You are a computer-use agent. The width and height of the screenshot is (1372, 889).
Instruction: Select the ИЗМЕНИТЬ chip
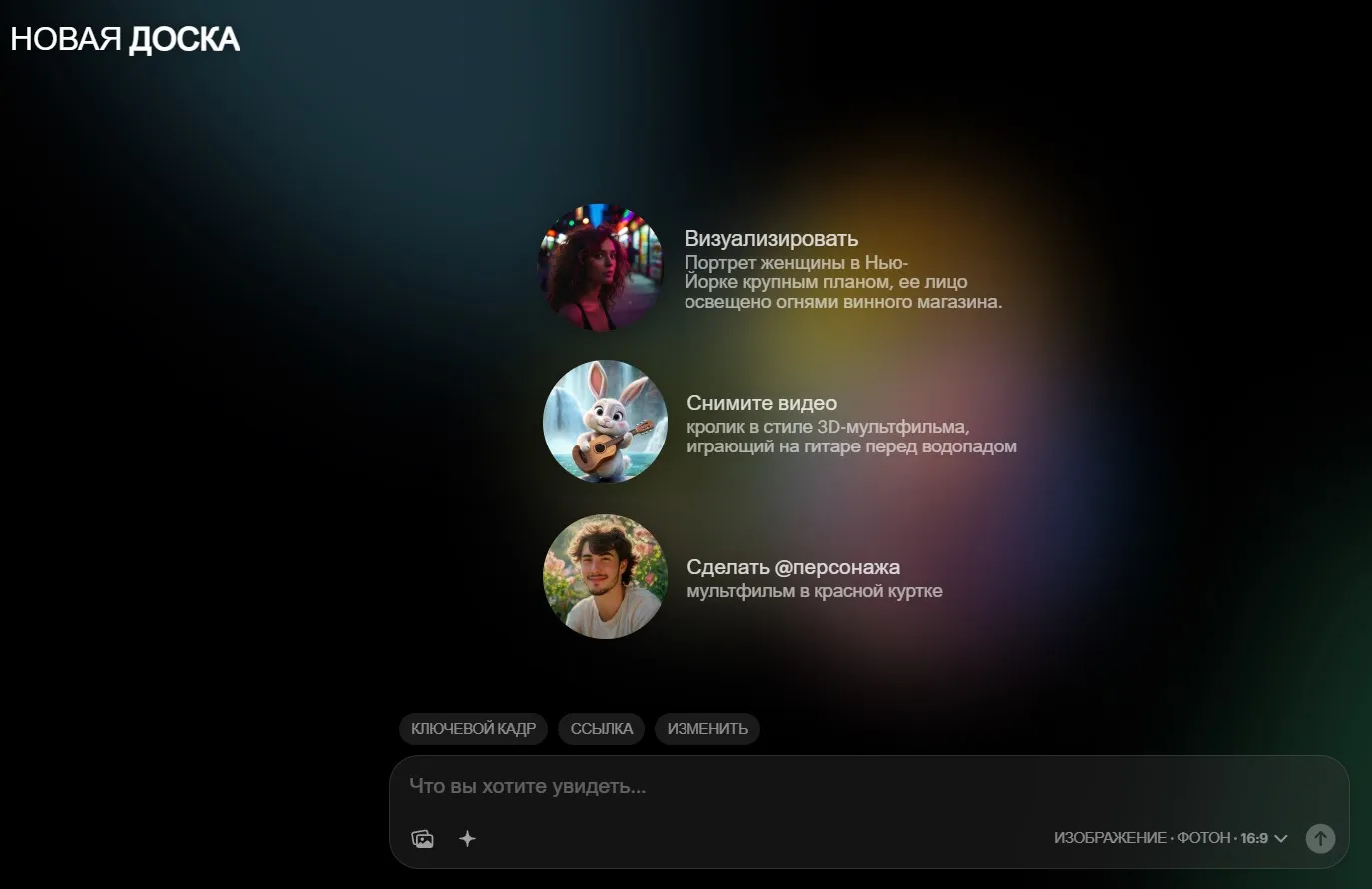[707, 729]
